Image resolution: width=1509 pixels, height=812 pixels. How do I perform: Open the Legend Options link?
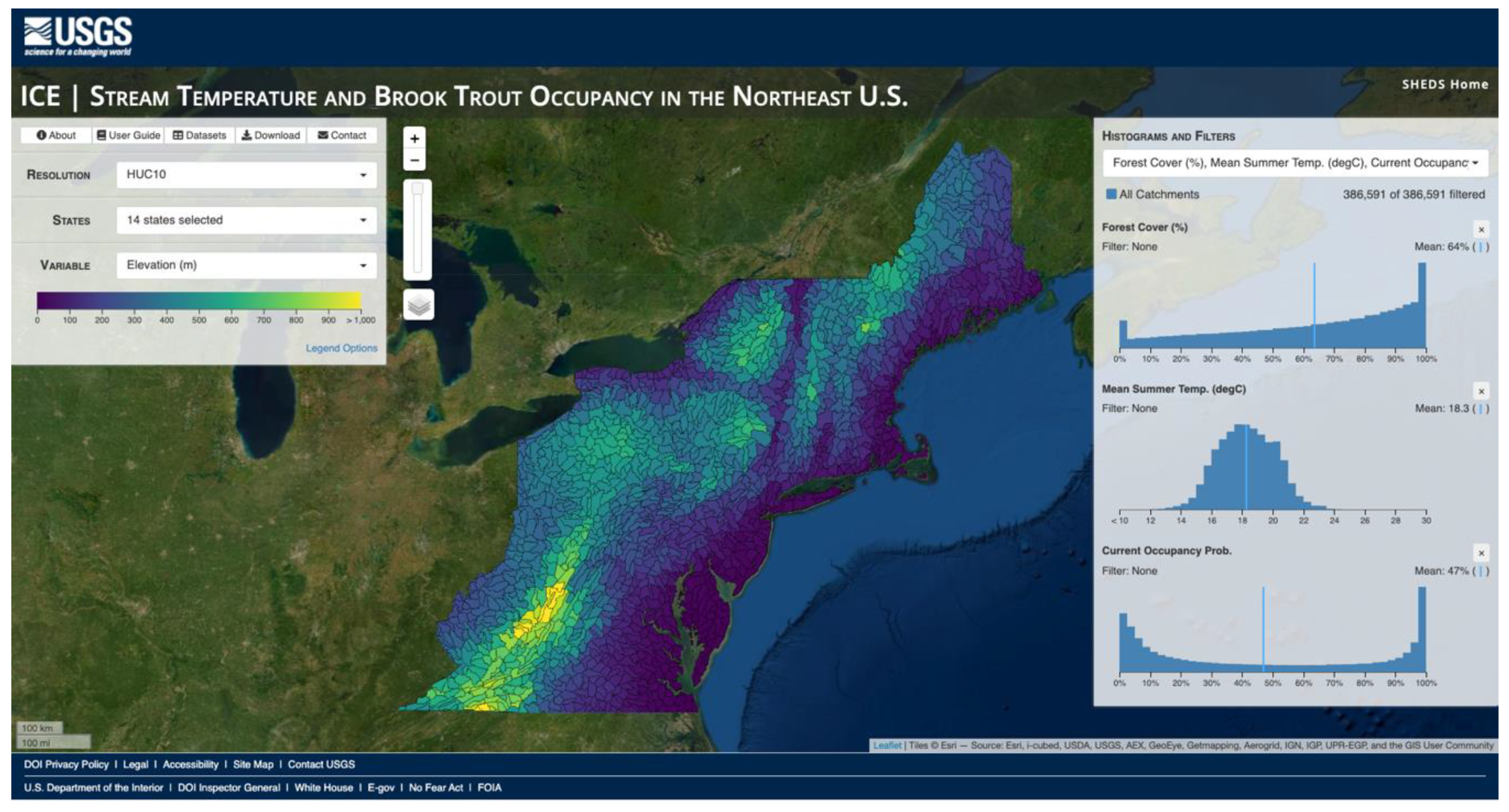pos(341,348)
